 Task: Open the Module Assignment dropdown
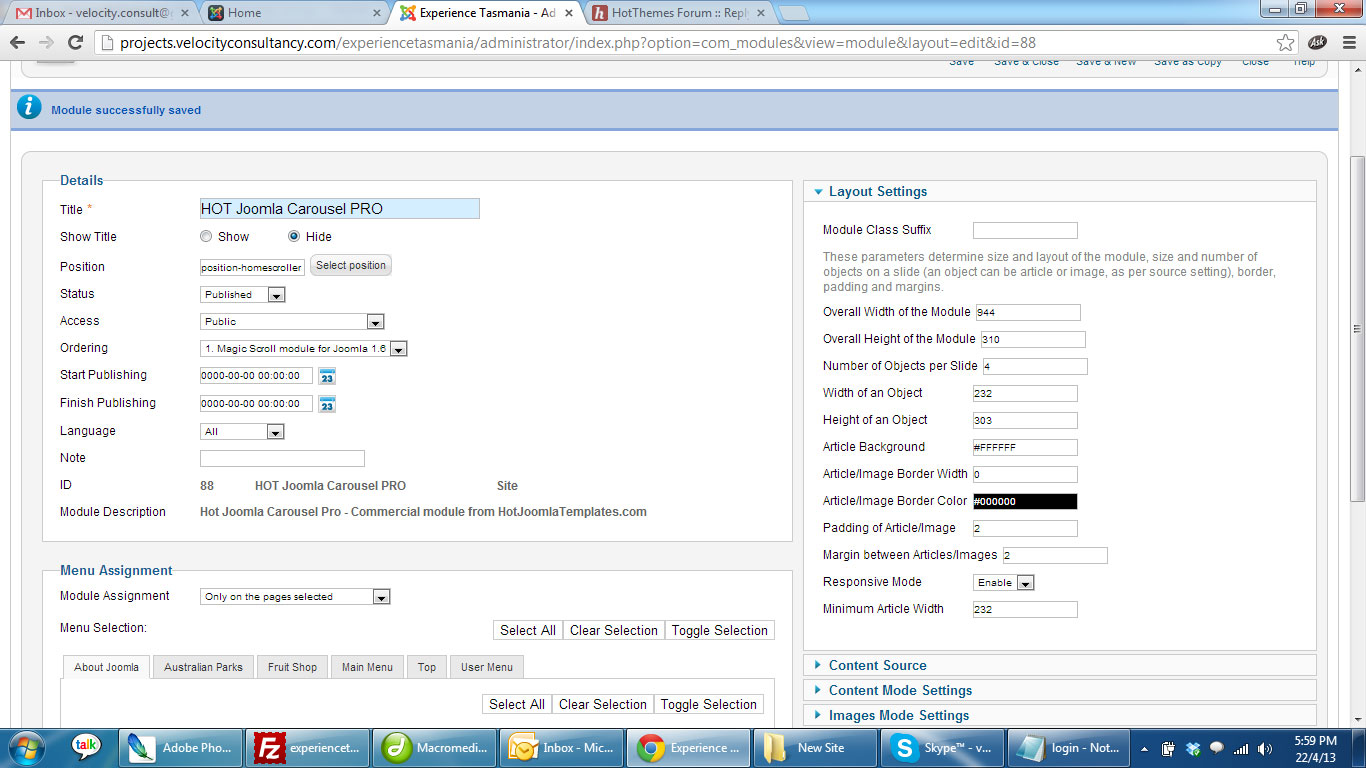[295, 597]
